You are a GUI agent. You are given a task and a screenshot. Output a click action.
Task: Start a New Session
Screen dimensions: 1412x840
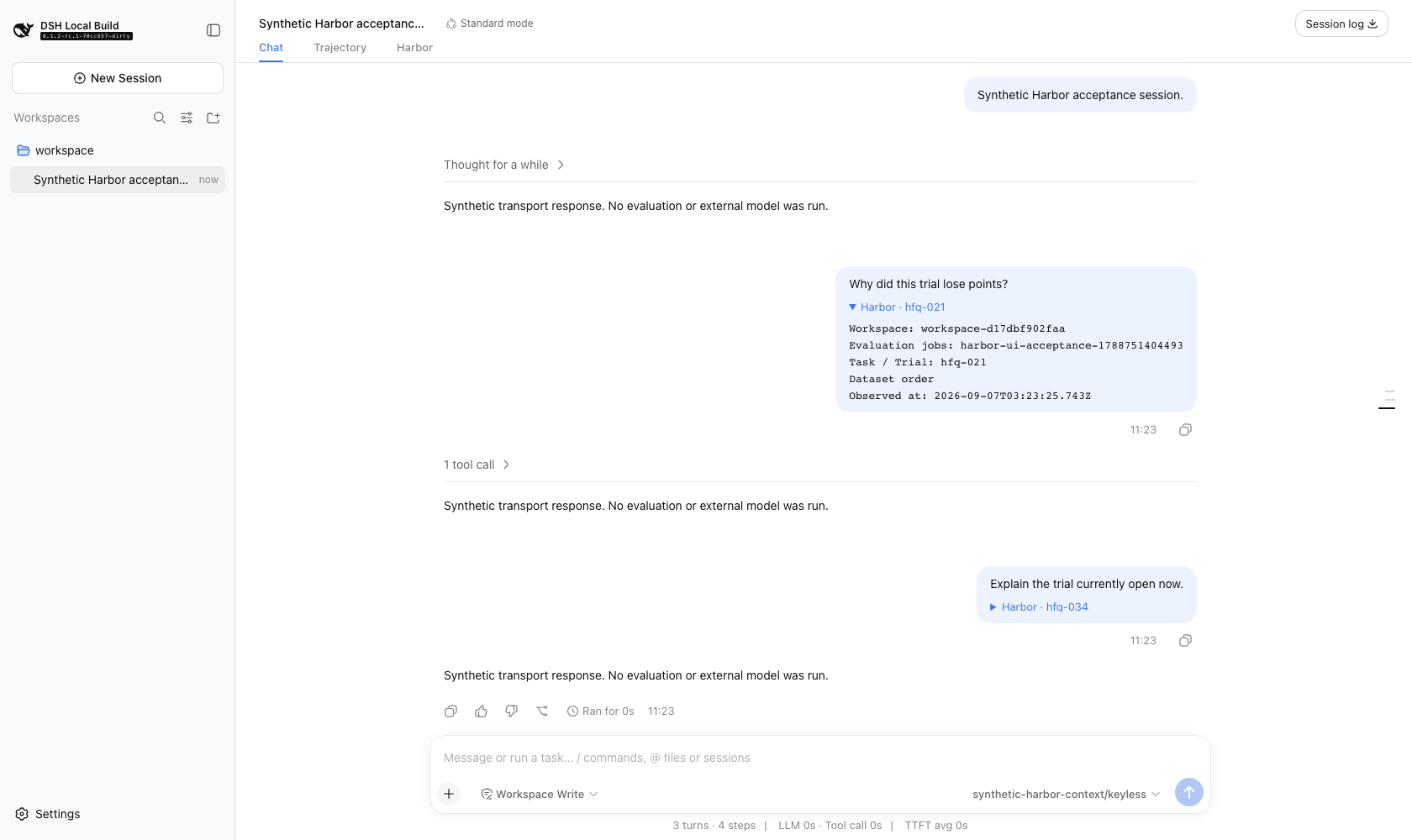[x=118, y=78]
